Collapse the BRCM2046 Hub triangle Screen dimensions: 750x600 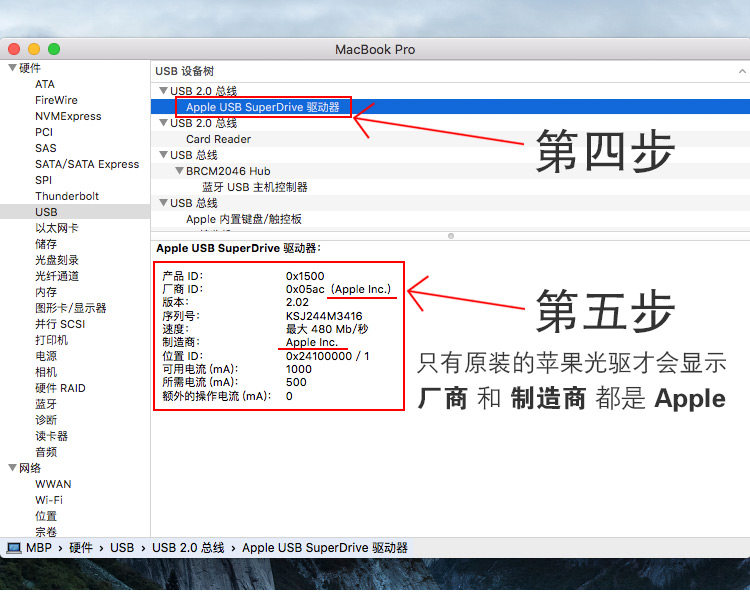179,170
